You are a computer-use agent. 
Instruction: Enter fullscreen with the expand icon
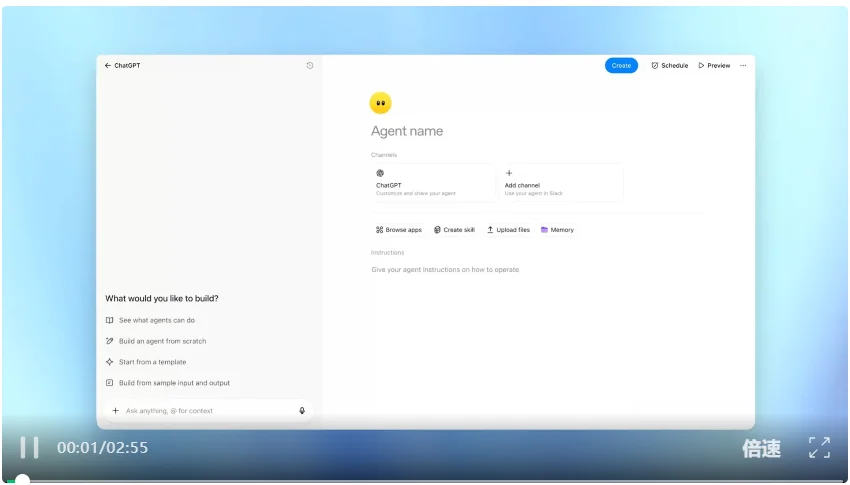coord(819,448)
